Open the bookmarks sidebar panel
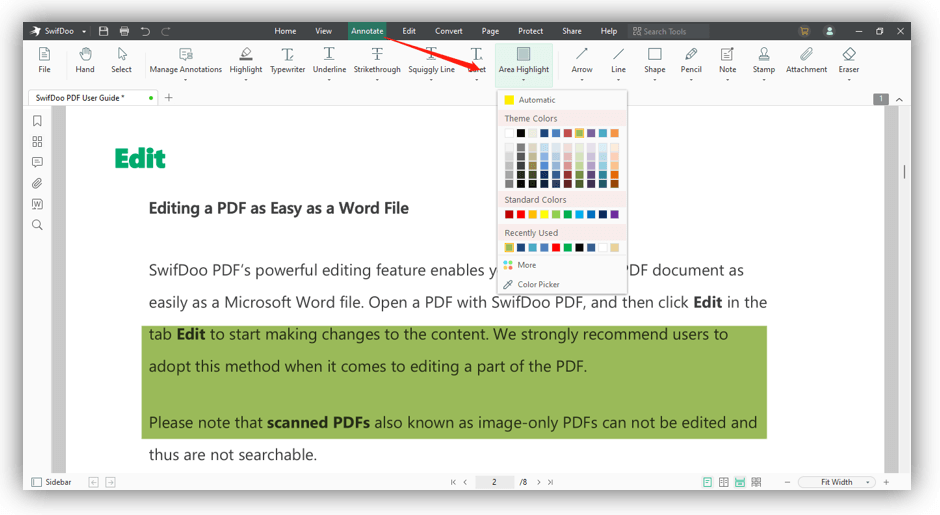The height and width of the screenshot is (515, 940). coord(37,121)
